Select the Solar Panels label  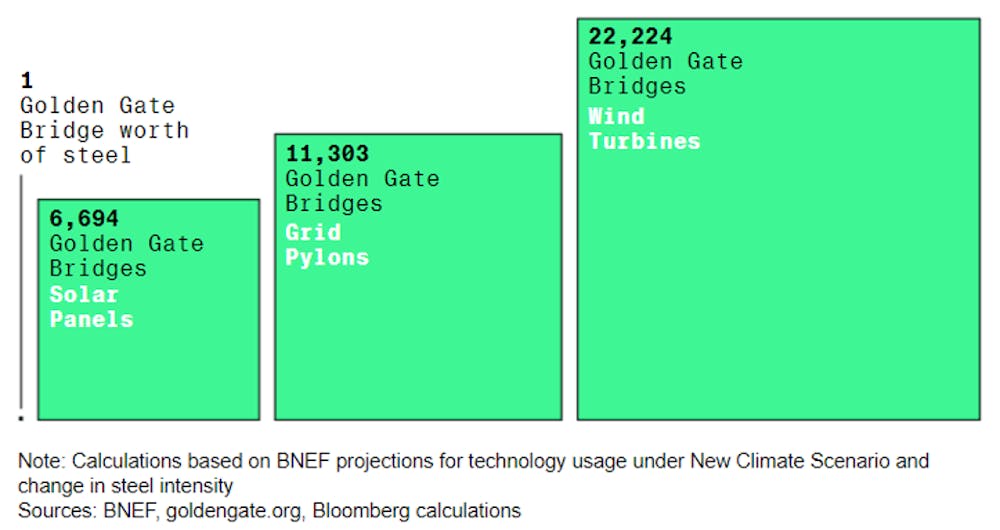point(92,307)
